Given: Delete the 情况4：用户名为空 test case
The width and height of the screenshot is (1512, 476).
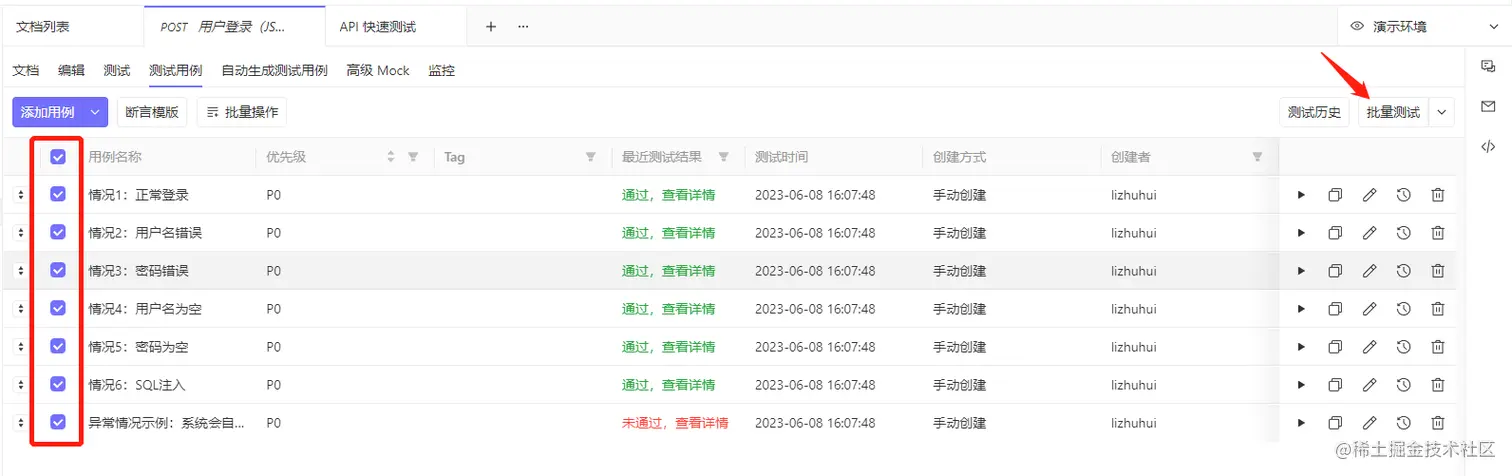Looking at the screenshot, I should (x=1438, y=309).
